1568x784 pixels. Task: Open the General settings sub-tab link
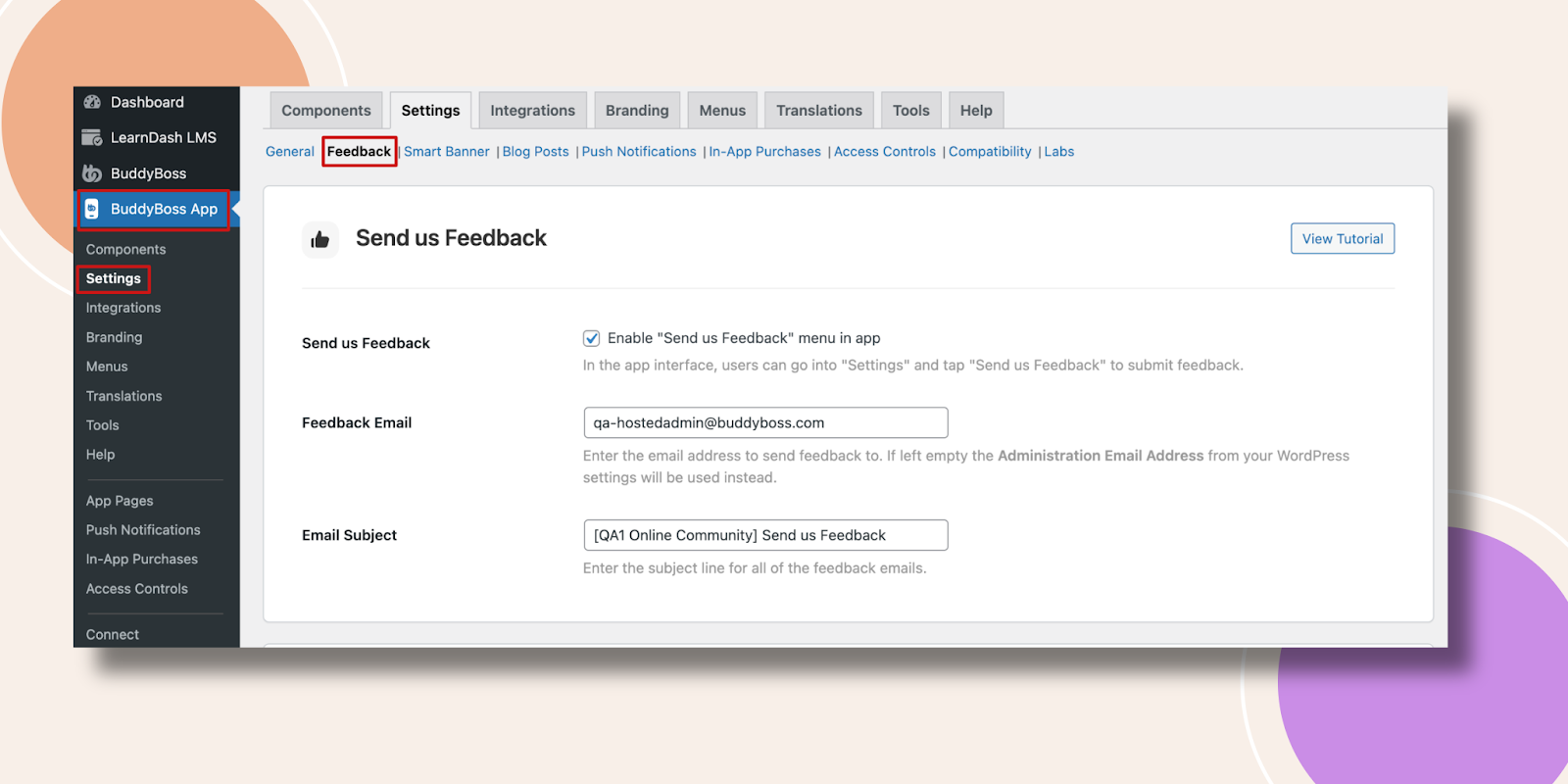290,152
